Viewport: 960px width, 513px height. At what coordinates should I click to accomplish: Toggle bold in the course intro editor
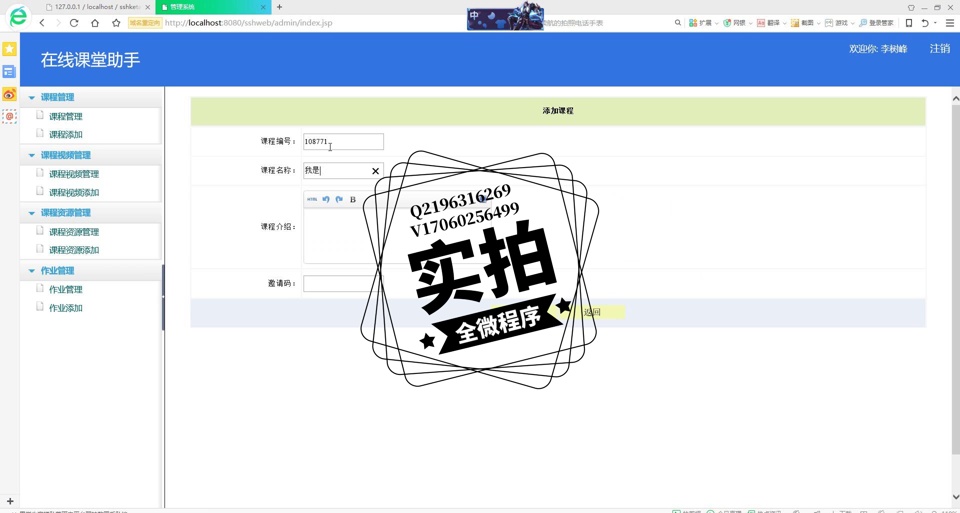353,199
